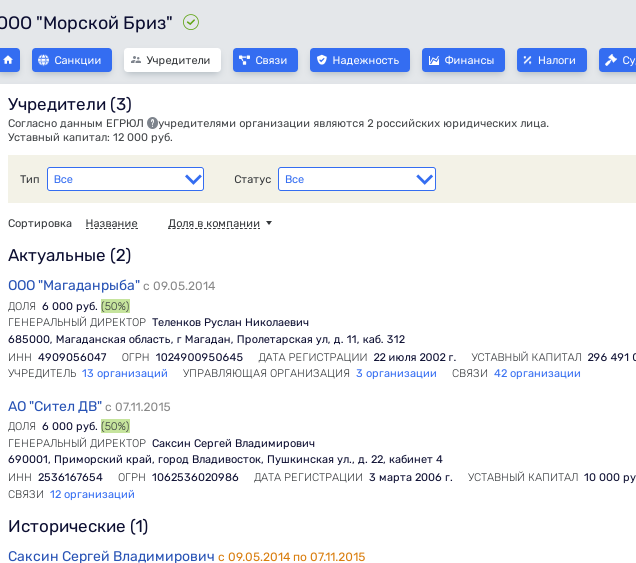Select INN value 2536167654
Viewport: 636px width, 563px height.
(x=70, y=477)
